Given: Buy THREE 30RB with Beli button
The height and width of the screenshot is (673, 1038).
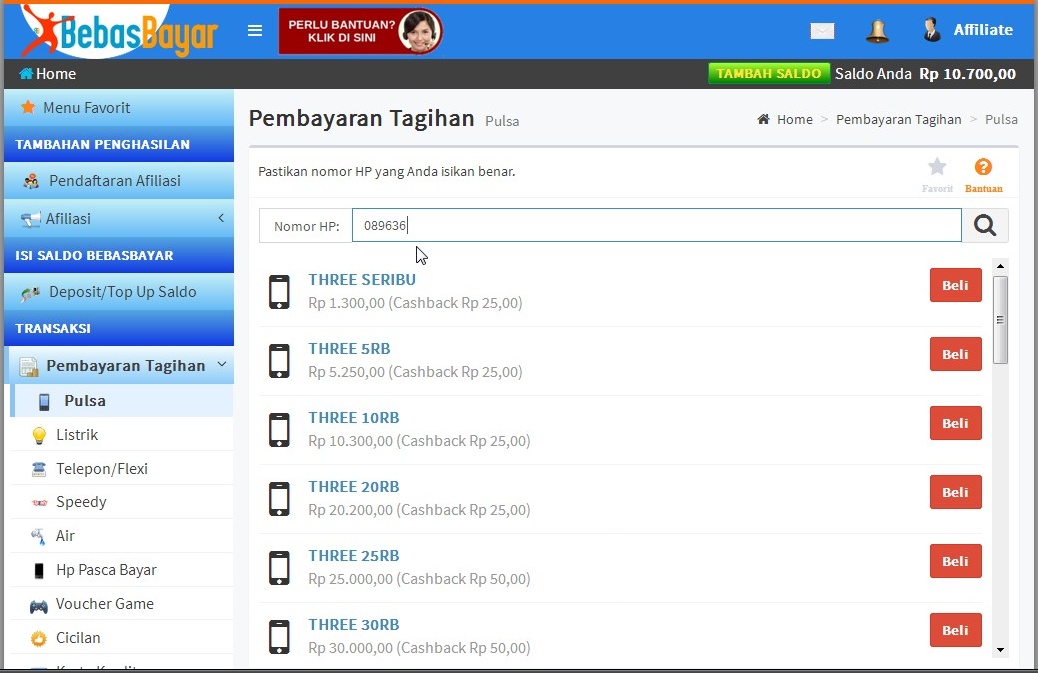Looking at the screenshot, I should pyautogui.click(x=955, y=630).
